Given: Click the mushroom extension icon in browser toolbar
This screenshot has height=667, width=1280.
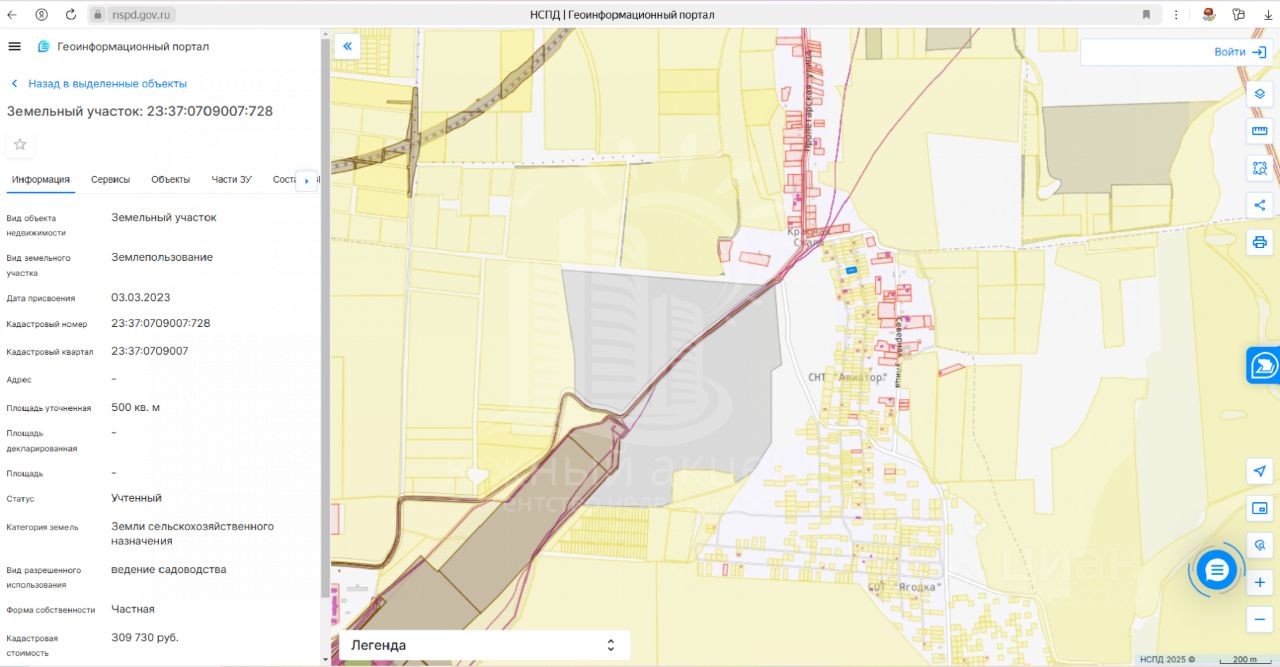Looking at the screenshot, I should pos(1209,15).
